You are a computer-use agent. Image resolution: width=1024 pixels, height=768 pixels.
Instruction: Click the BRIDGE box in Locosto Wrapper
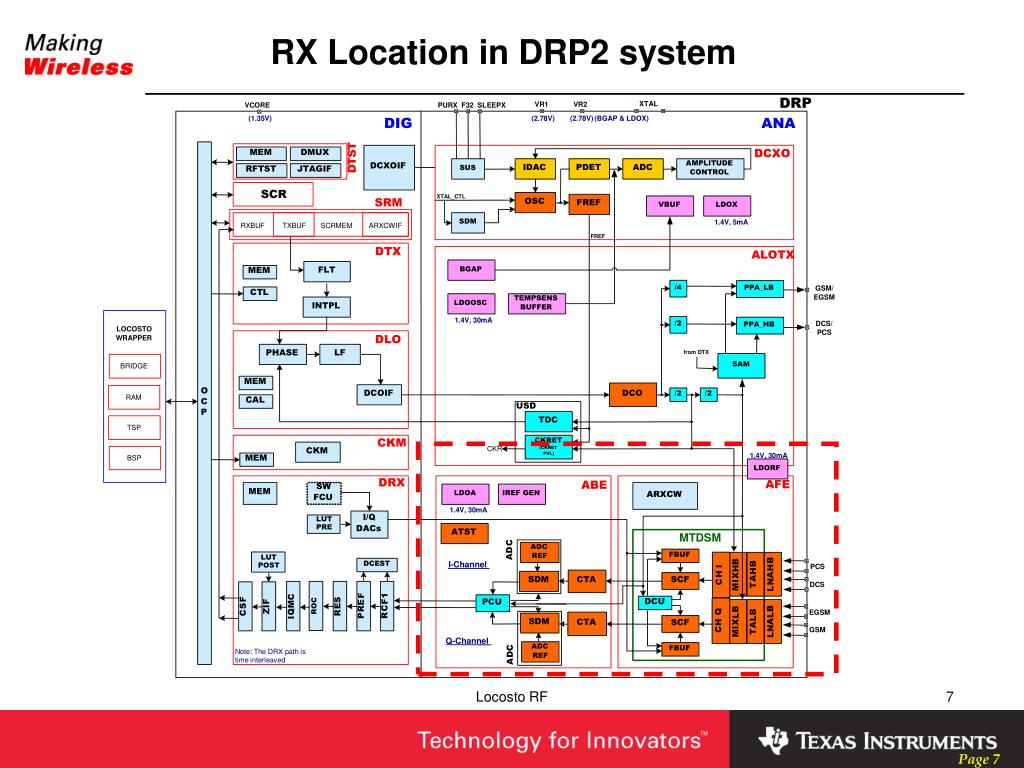coord(134,366)
